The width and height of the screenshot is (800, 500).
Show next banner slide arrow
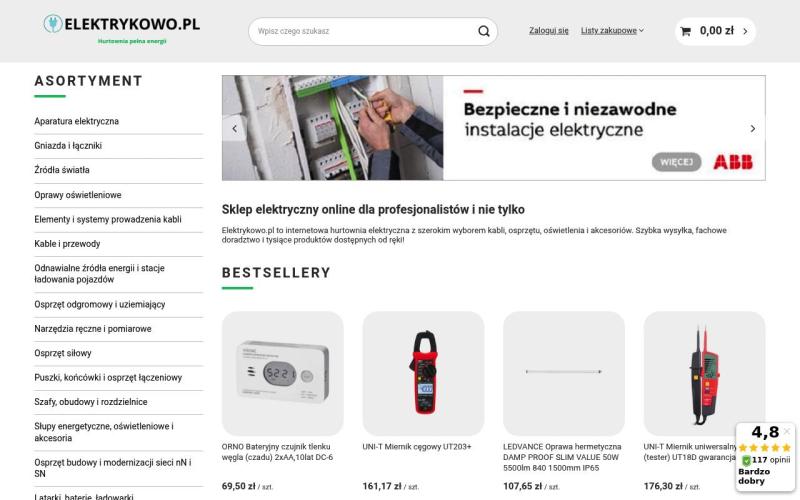coord(753,129)
